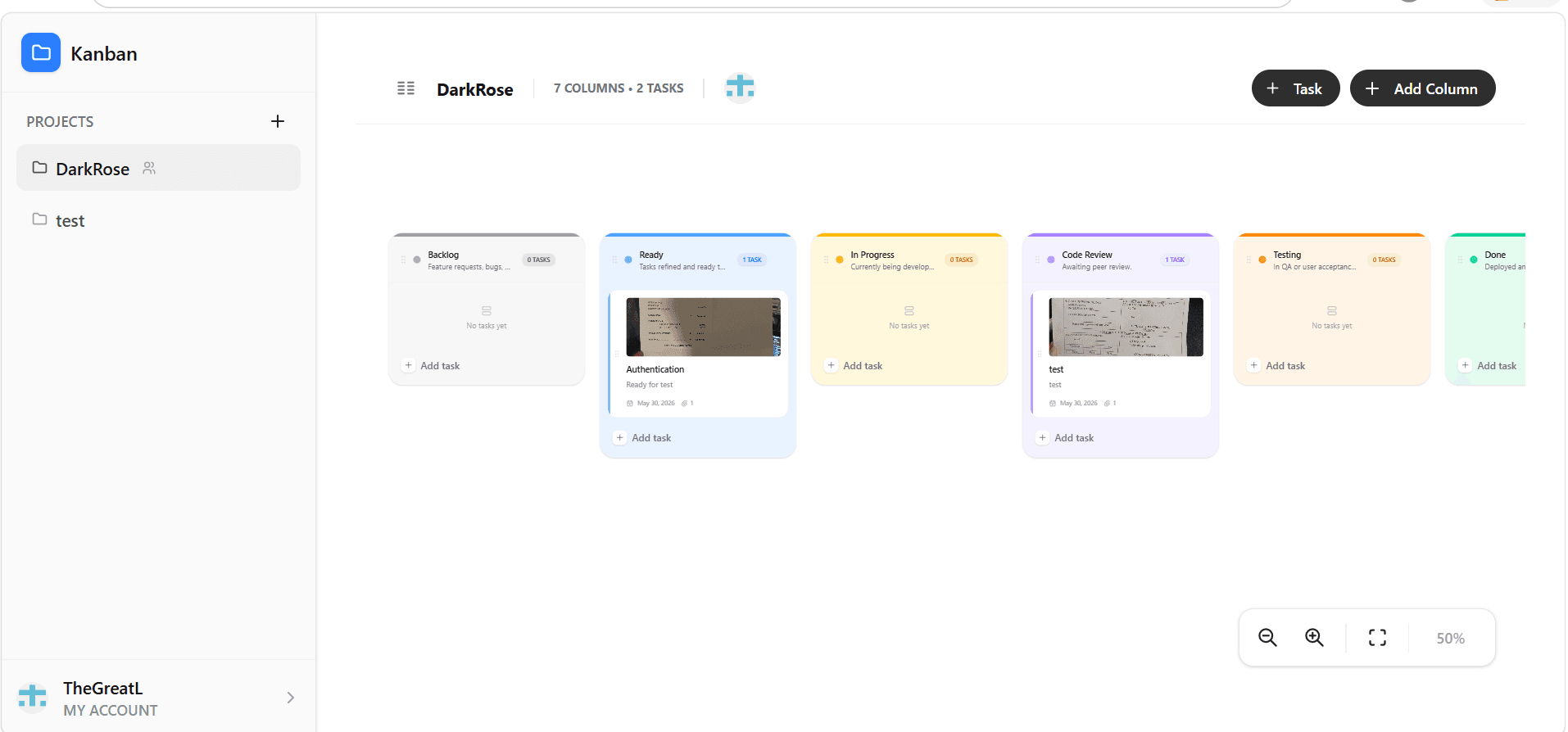Screen dimensions: 1568x732
Task: Click the Add Column button
Action: [1422, 88]
